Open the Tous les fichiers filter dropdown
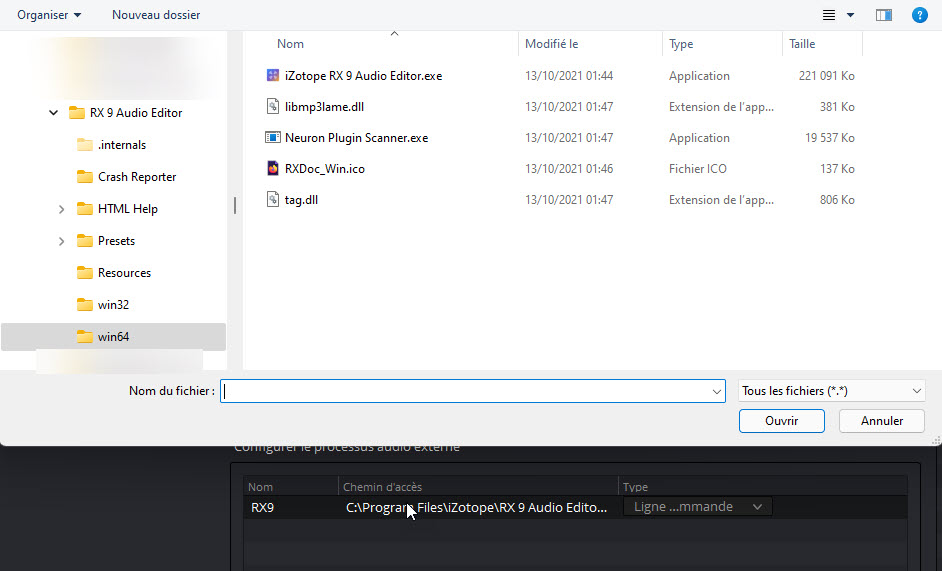 [831, 392]
